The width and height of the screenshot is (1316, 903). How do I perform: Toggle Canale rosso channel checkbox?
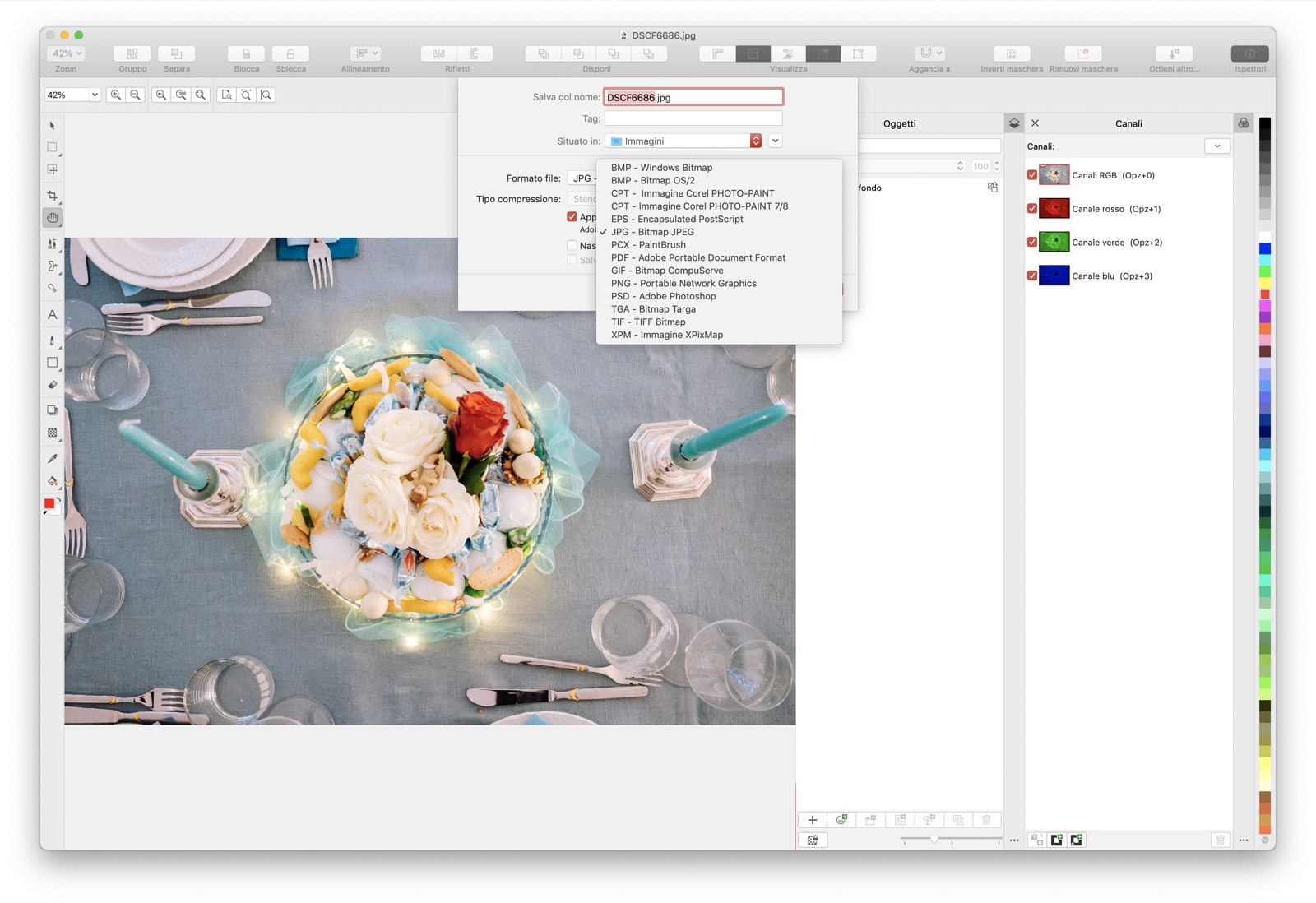(x=1032, y=209)
